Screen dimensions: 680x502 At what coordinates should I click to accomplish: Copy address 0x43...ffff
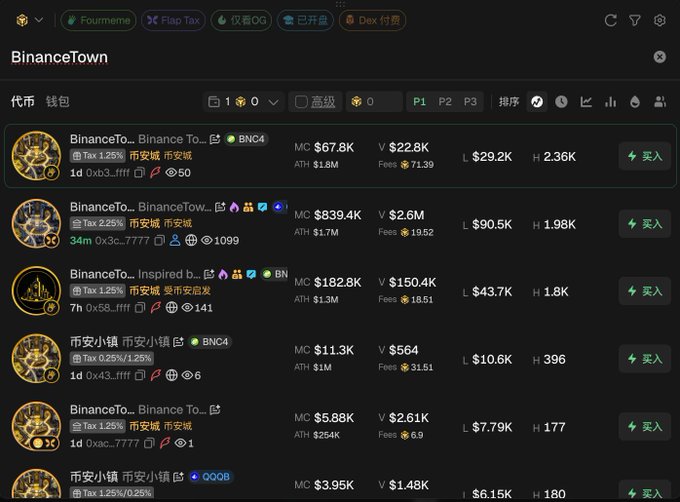point(139,375)
